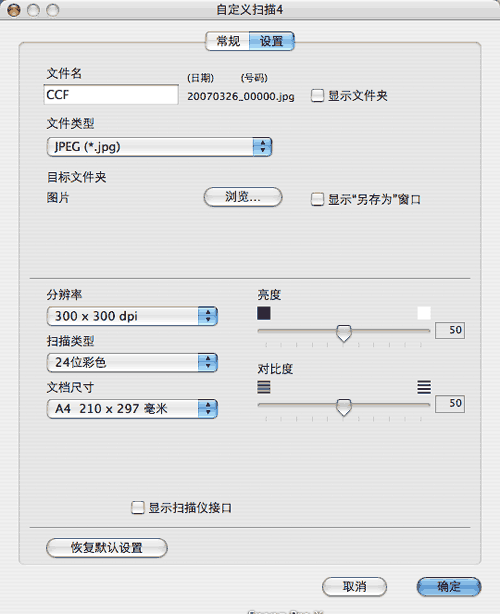500x614 pixels.
Task: Click the white brightness square icon
Action: point(424,313)
